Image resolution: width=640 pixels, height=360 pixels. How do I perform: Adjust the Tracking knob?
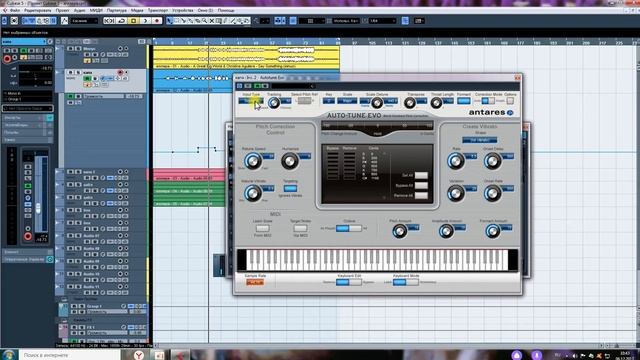[x=274, y=103]
